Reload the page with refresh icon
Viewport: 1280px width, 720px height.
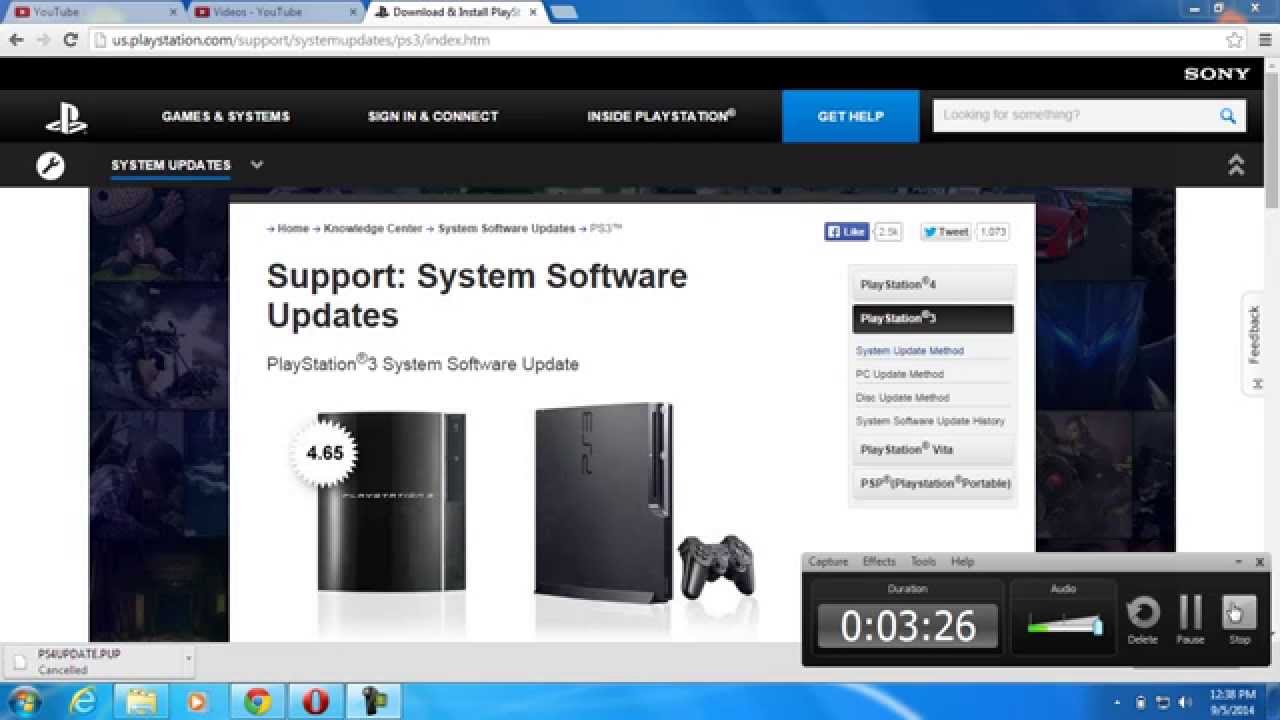pyautogui.click(x=70, y=40)
